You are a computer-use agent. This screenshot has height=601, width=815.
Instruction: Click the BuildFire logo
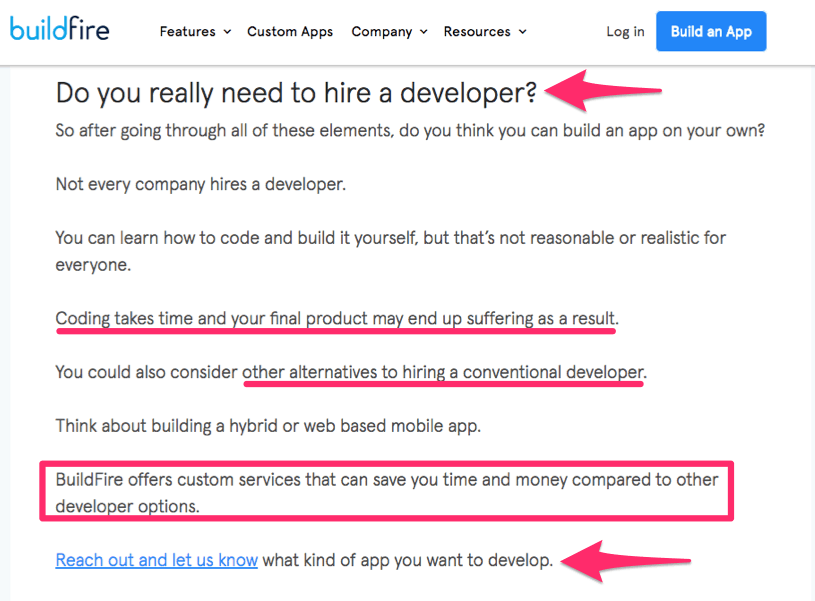pyautogui.click(x=60, y=30)
